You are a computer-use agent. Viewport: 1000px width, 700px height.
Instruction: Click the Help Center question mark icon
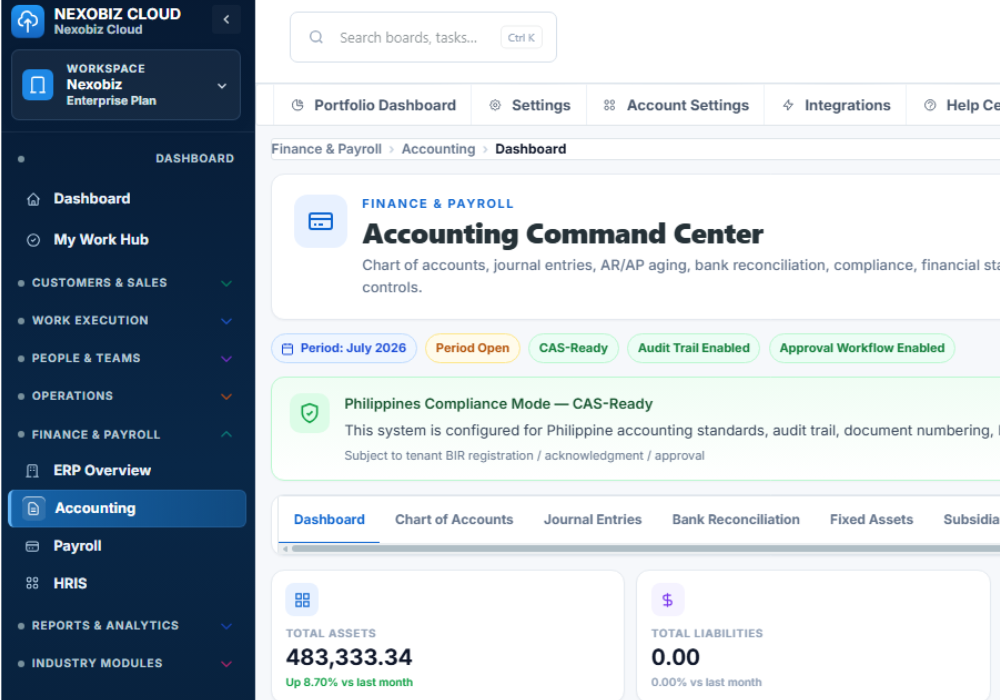(x=930, y=105)
